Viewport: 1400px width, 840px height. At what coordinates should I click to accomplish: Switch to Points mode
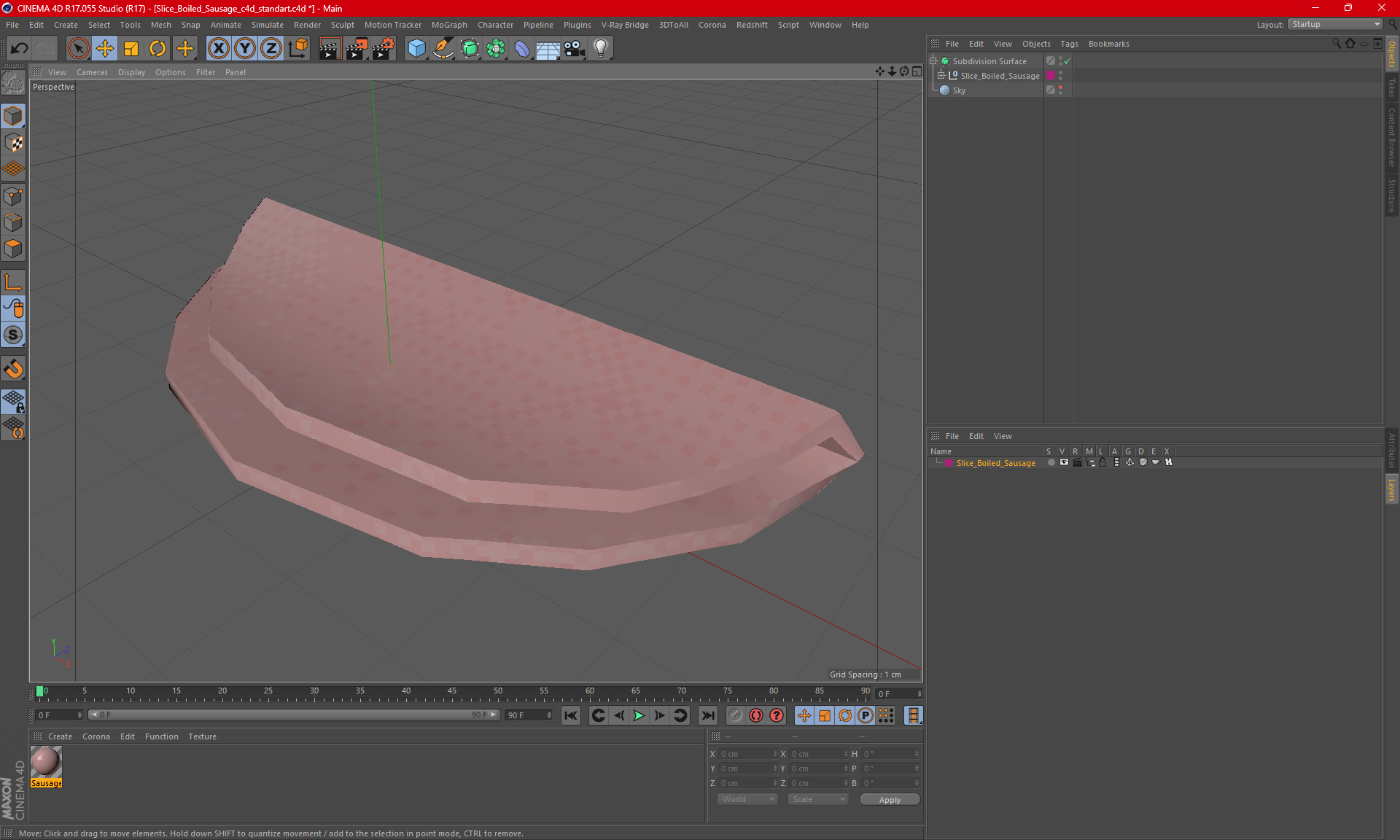pyautogui.click(x=13, y=196)
